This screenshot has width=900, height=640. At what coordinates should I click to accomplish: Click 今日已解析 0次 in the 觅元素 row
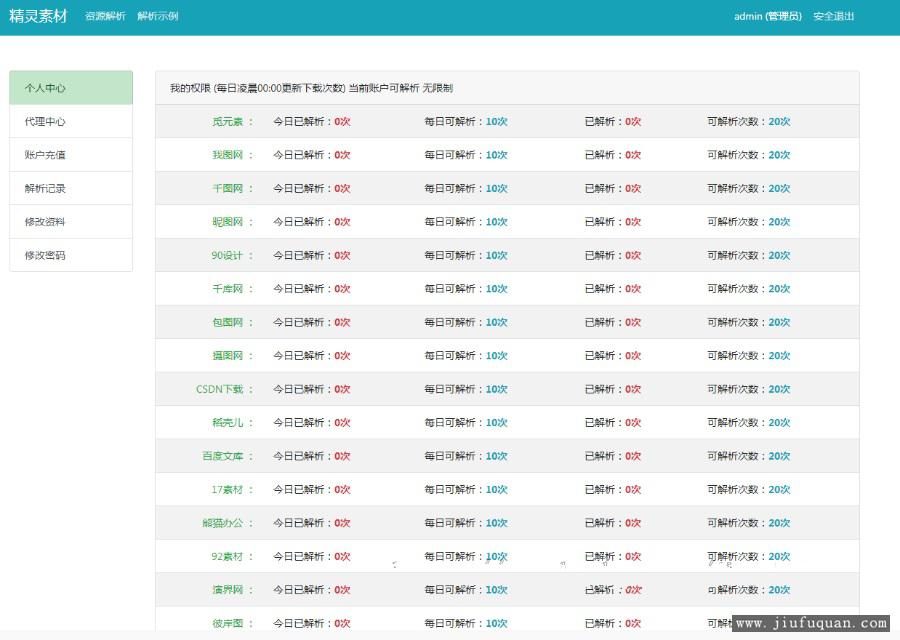(312, 121)
